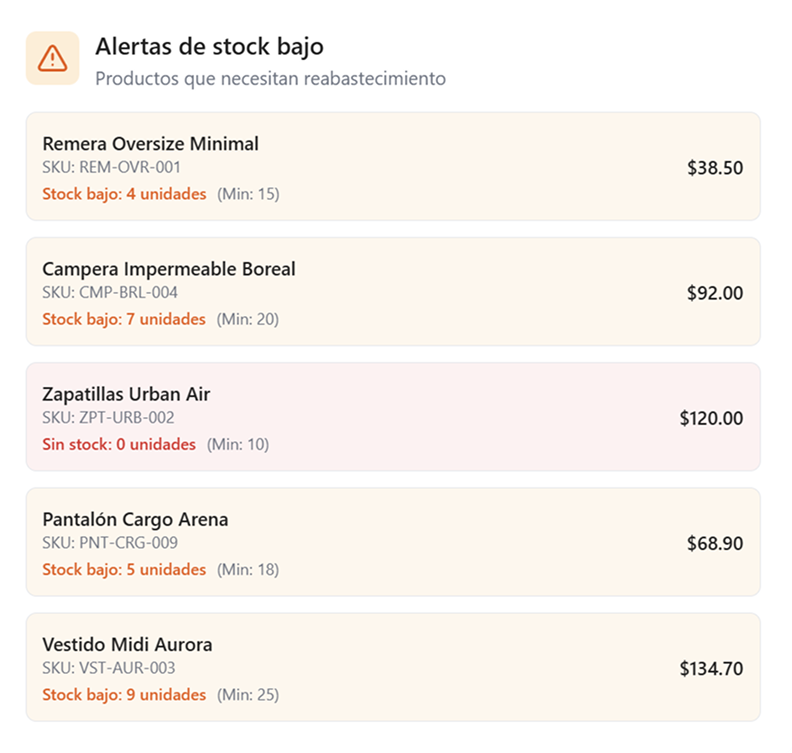
Task: Click the $68.90 price
Action: tap(714, 544)
